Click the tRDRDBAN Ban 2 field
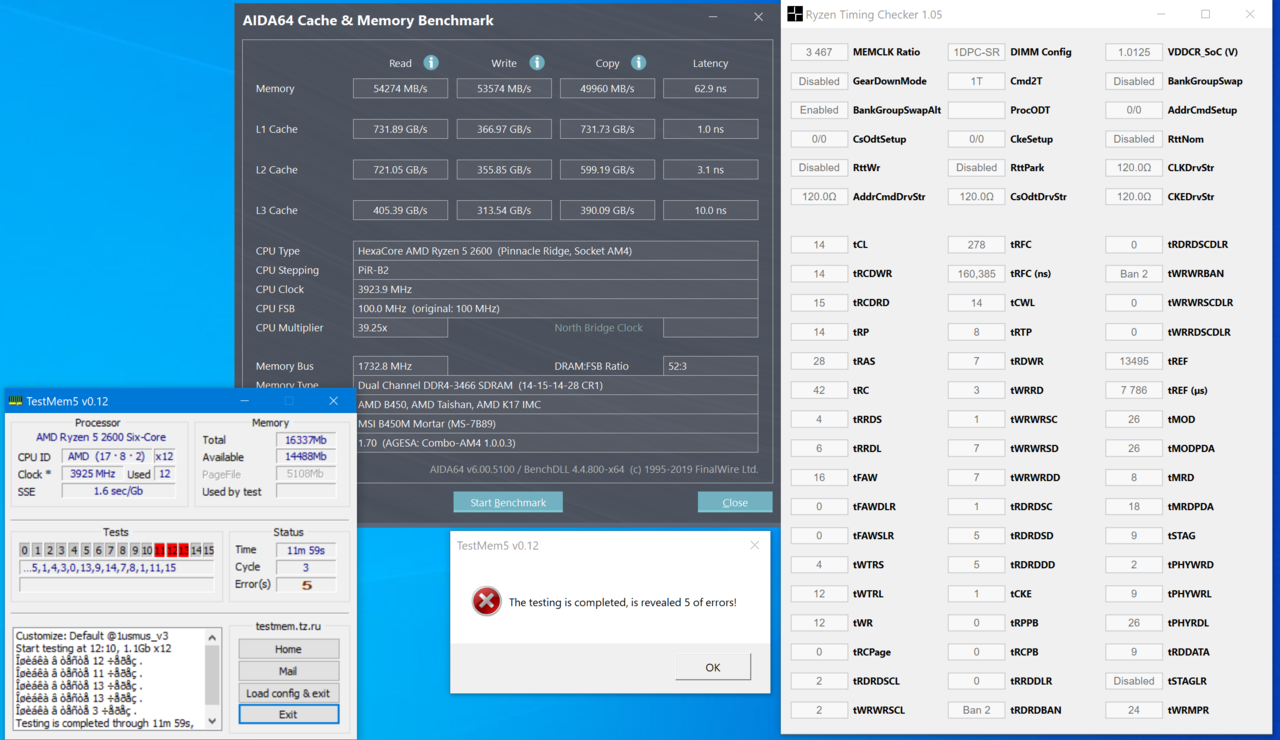The width and height of the screenshot is (1280, 740). [976, 710]
